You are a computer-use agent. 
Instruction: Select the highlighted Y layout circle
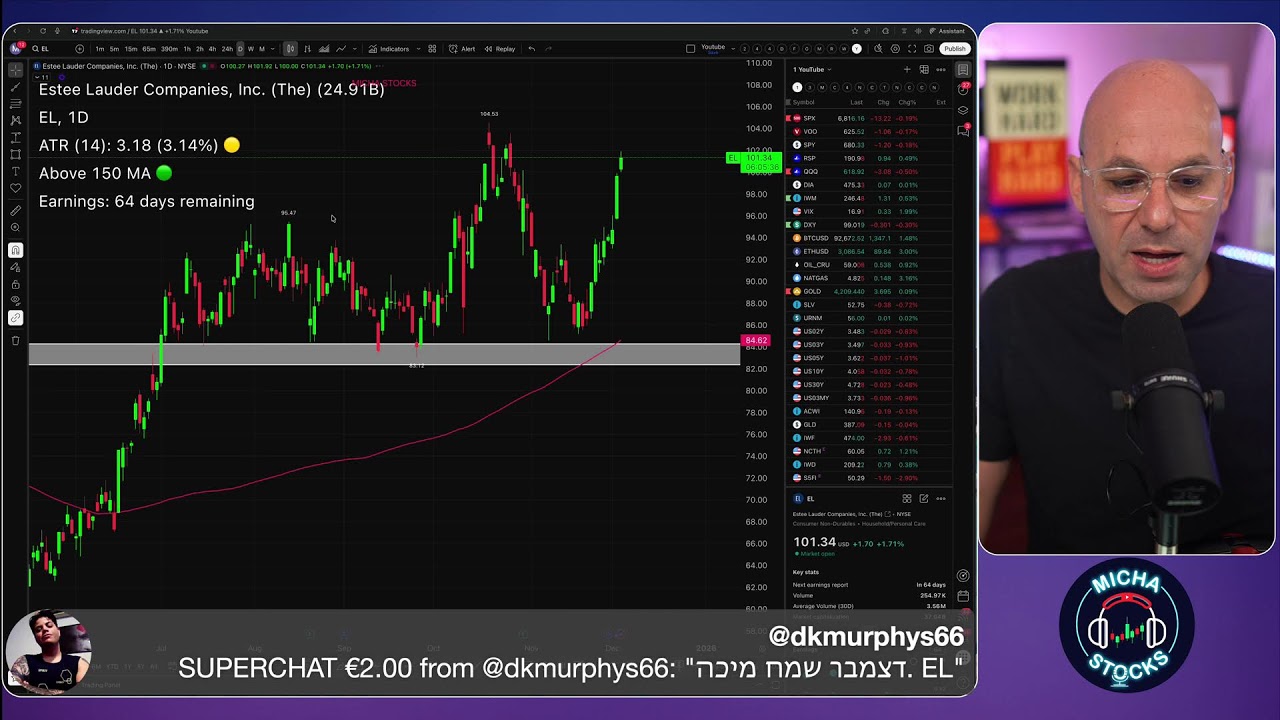pyautogui.click(x=857, y=49)
